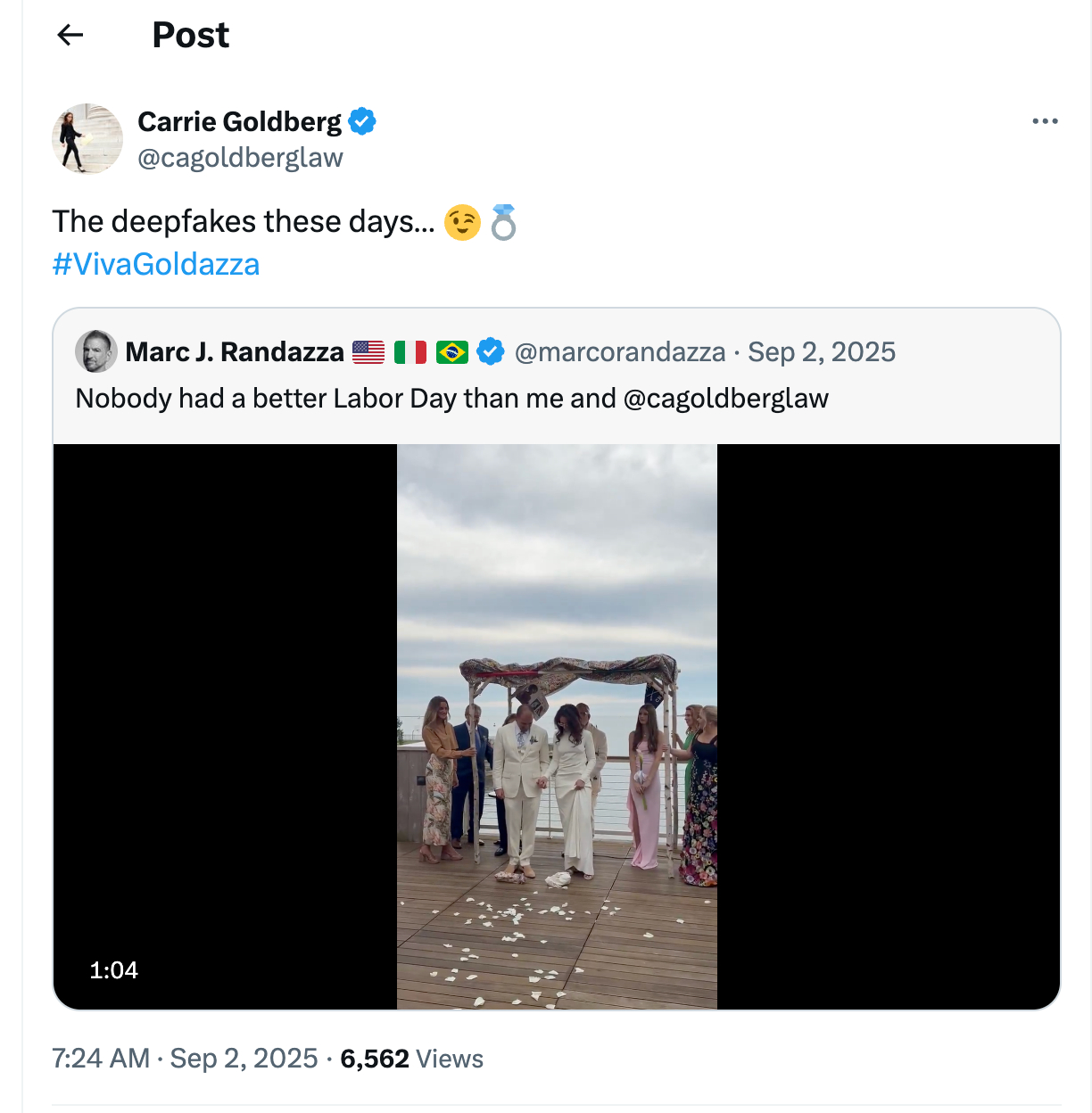The width and height of the screenshot is (1092, 1113).
Task: Click Marc J. Randazza's small avatar
Action: 96,351
